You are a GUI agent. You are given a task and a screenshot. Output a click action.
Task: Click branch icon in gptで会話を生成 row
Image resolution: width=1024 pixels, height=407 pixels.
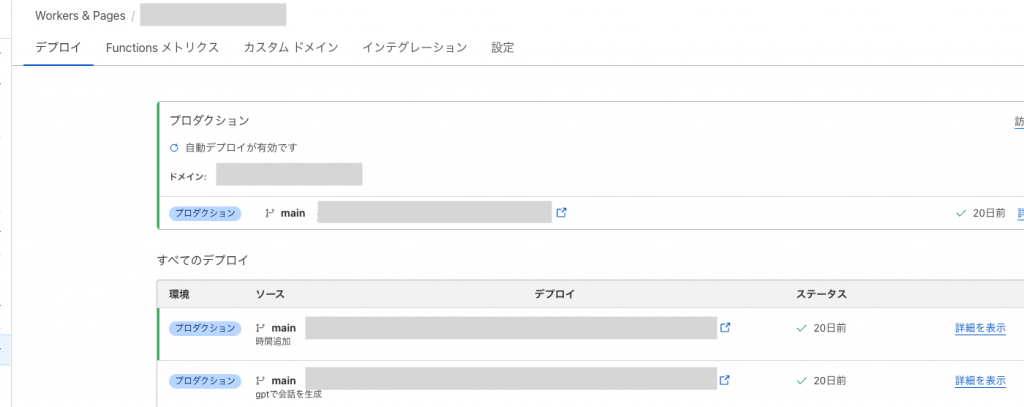(x=261, y=380)
